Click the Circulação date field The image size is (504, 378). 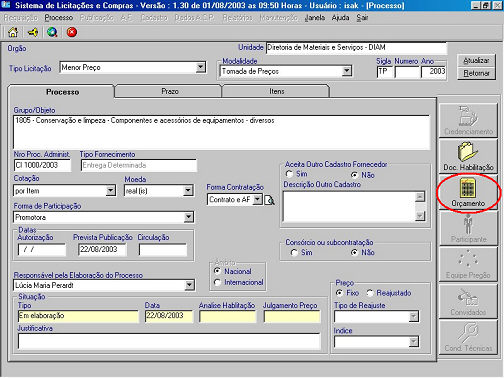click(x=163, y=249)
